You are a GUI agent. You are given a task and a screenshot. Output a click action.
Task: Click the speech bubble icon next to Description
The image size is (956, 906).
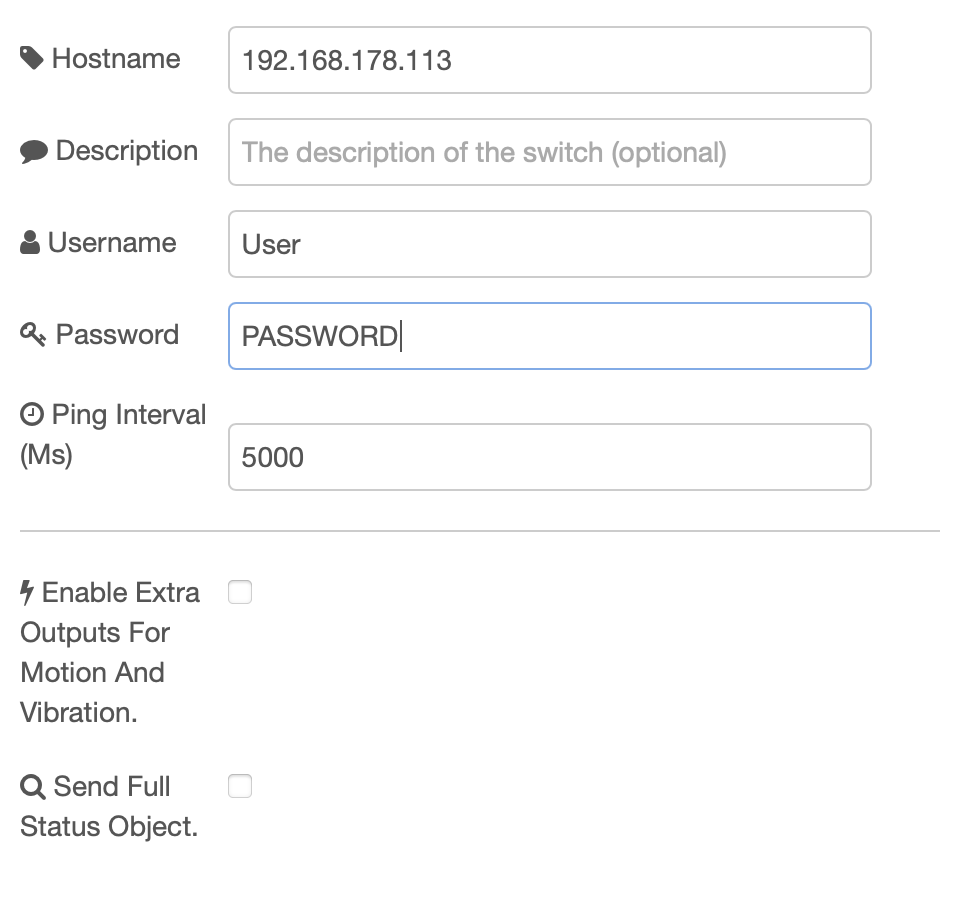(32, 150)
